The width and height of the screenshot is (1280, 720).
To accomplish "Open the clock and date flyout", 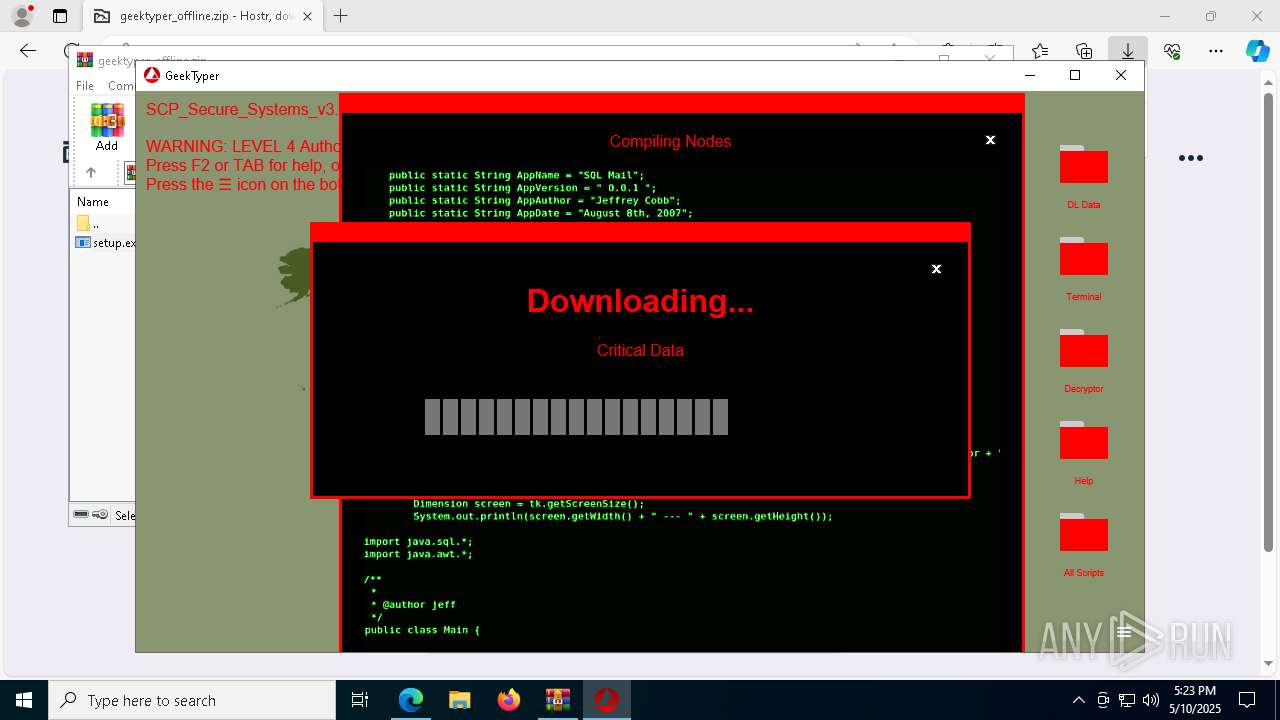I will pos(1196,700).
